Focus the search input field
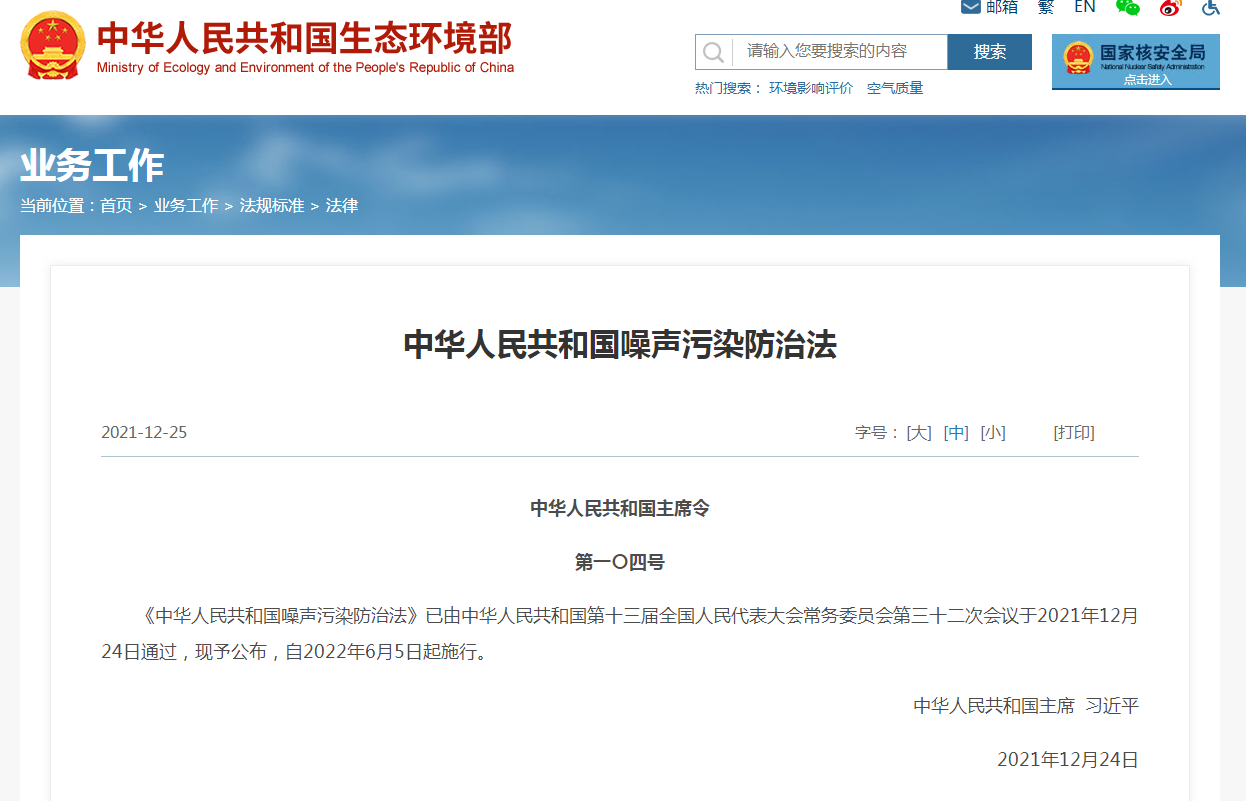1246x801 pixels. (x=840, y=52)
